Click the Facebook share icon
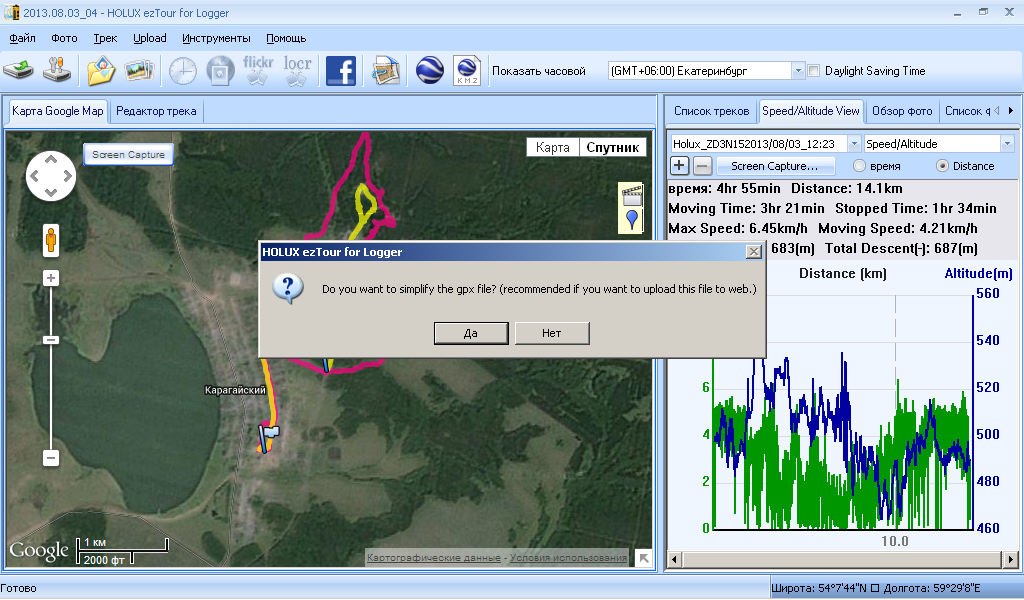 340,71
